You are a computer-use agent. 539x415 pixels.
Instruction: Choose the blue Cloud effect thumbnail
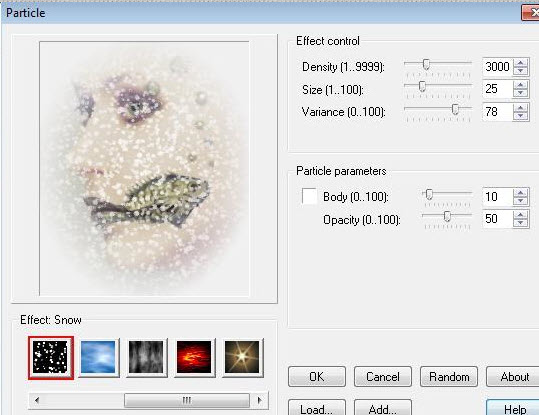coord(99,358)
